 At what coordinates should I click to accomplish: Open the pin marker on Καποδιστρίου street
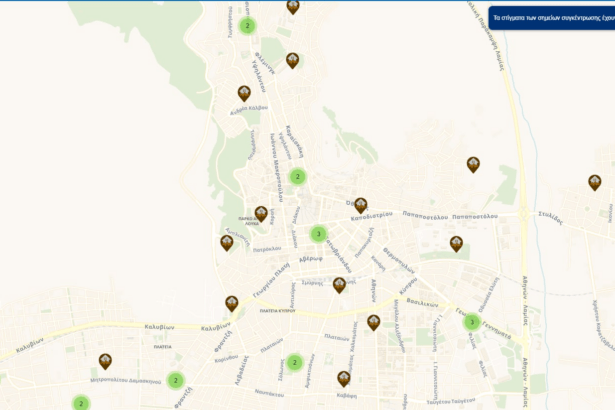point(361,204)
